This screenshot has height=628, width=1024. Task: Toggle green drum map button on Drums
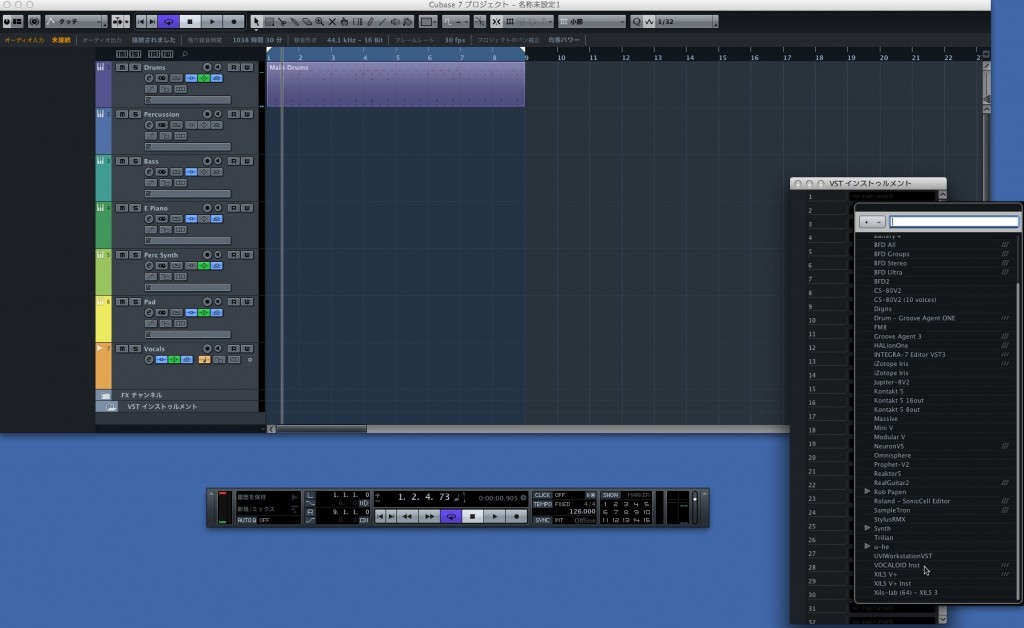pyautogui.click(x=204, y=78)
